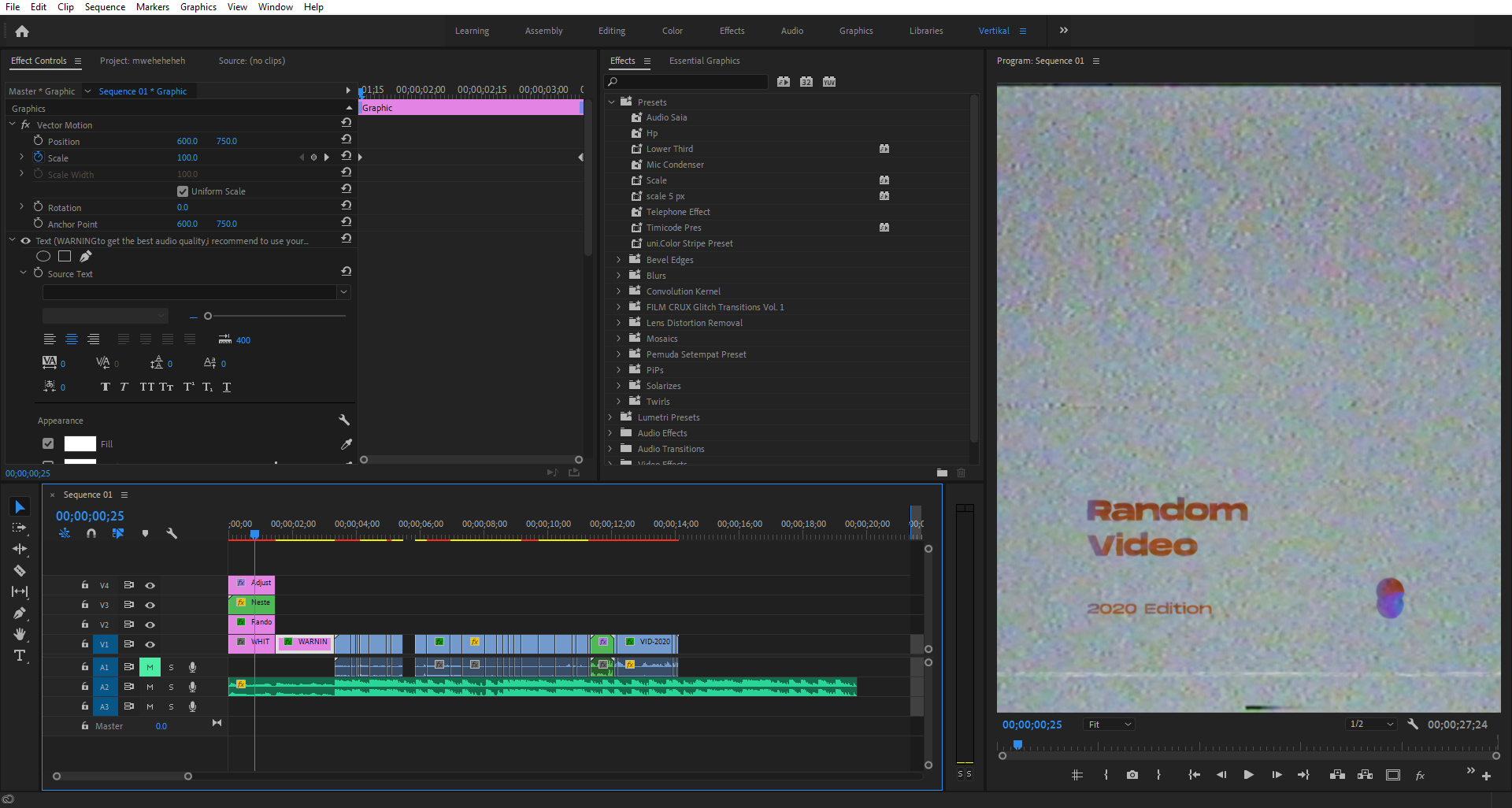Click the Add Marker icon in the timeline
The height and width of the screenshot is (808, 1512).
tap(145, 533)
